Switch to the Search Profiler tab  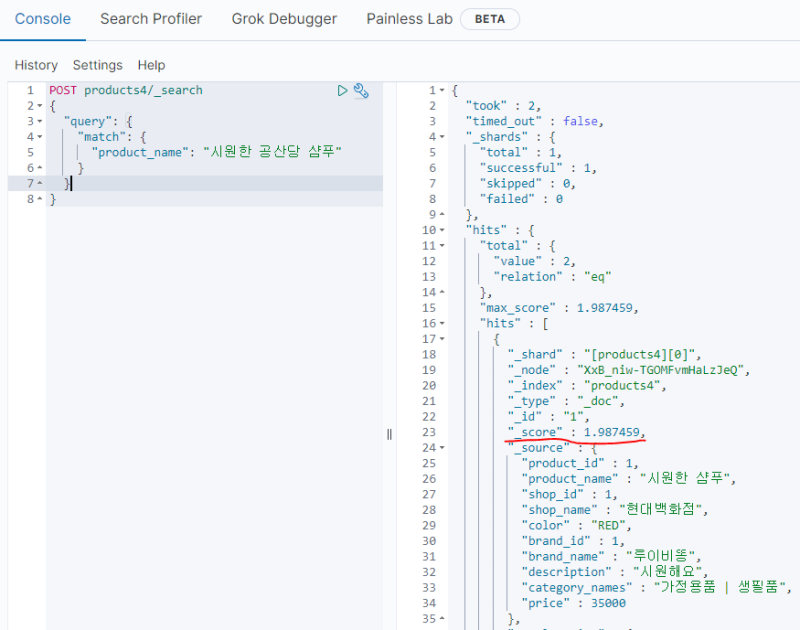coord(151,19)
